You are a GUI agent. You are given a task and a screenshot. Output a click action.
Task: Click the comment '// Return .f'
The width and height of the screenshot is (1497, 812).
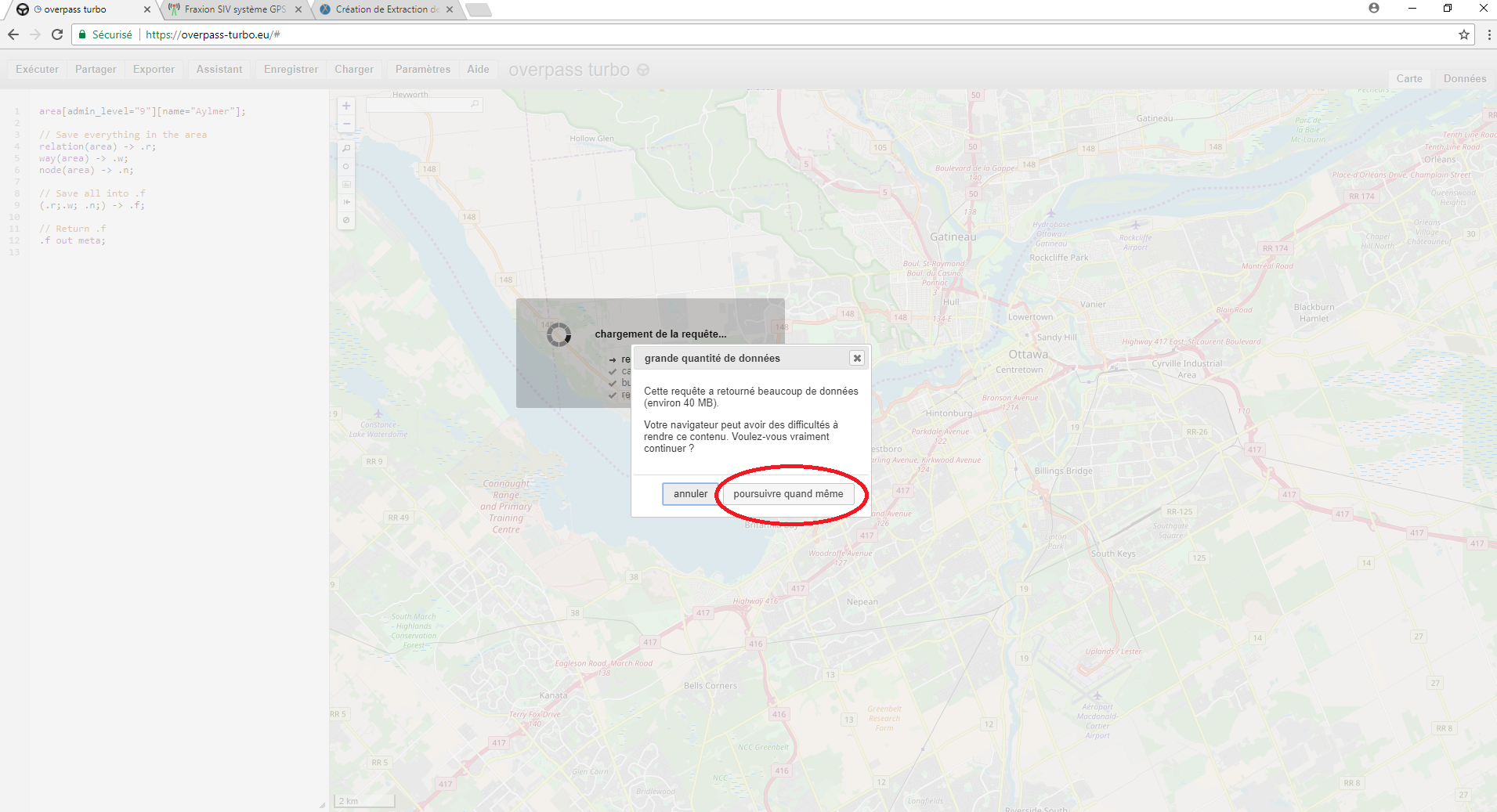(x=72, y=229)
